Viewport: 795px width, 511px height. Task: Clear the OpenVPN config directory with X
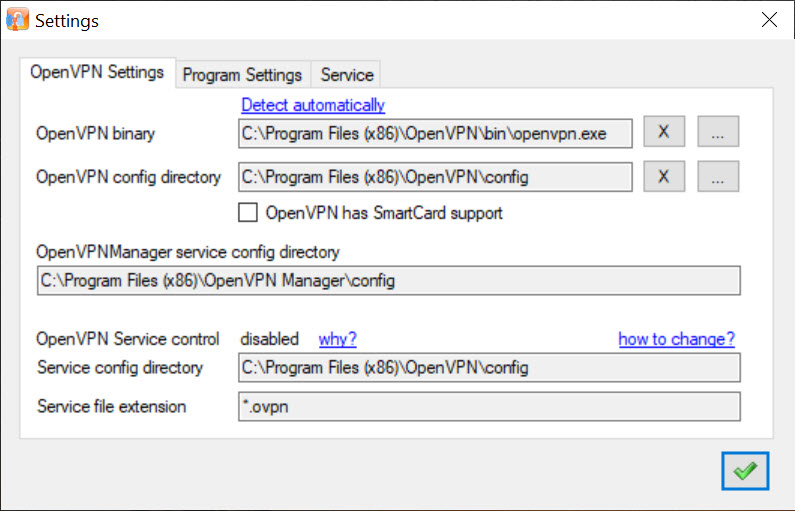click(x=664, y=176)
